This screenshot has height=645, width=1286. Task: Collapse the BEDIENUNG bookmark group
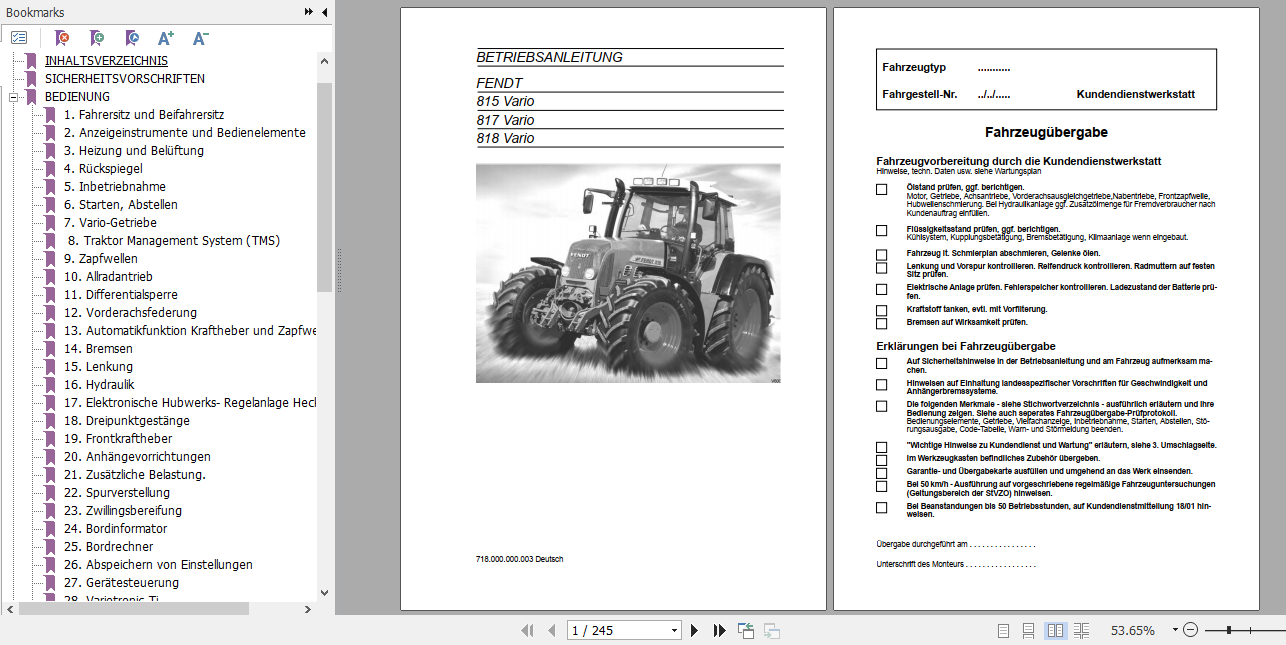[14, 97]
